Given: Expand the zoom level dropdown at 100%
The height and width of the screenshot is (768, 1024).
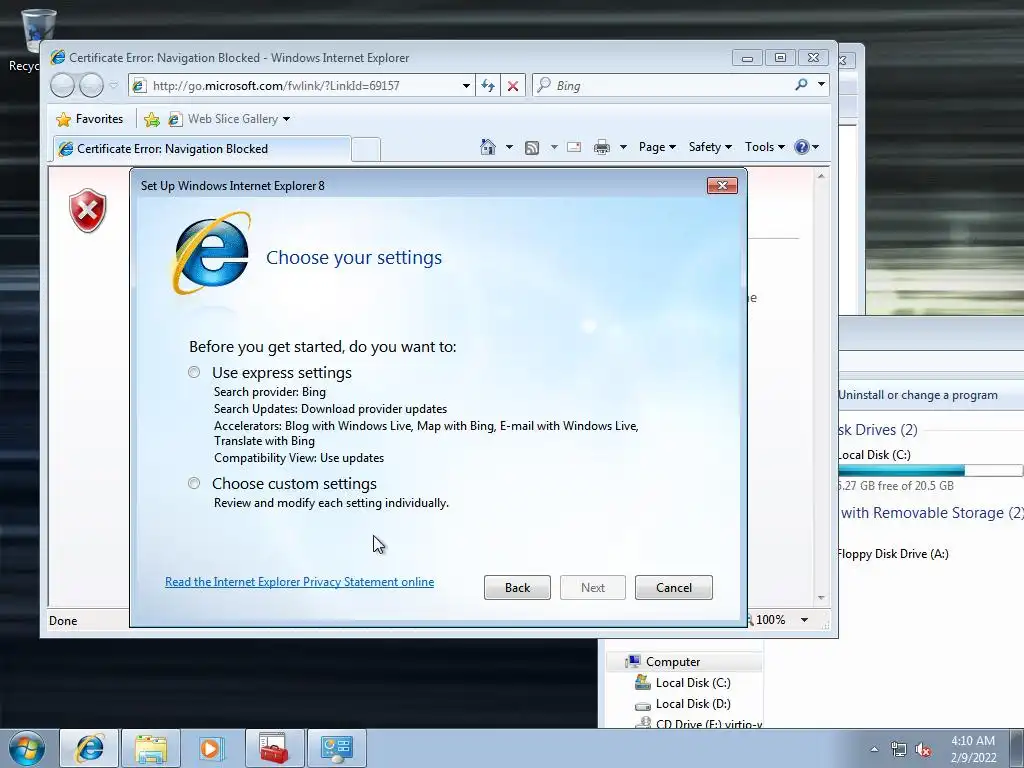Looking at the screenshot, I should [805, 620].
